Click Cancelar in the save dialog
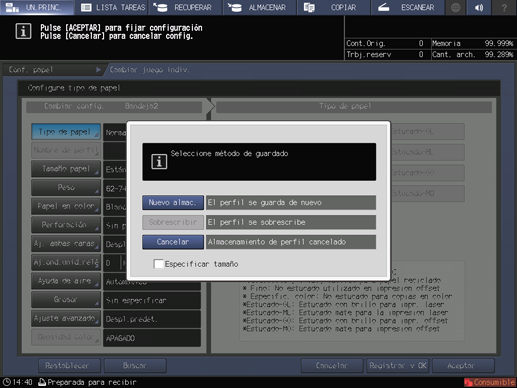Image resolution: width=517 pixels, height=388 pixels. coord(173,242)
